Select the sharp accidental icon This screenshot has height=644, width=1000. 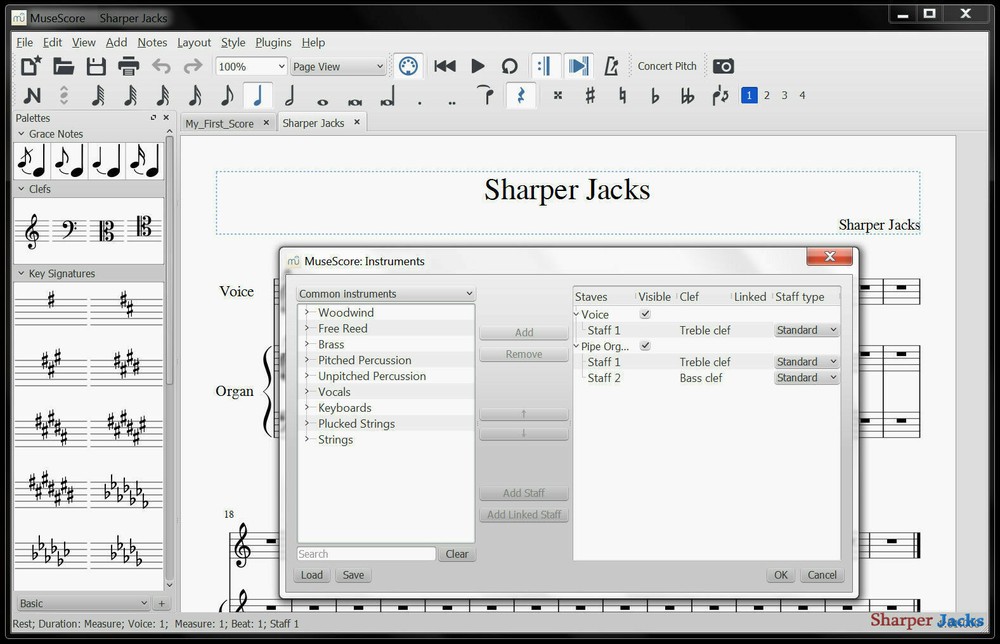coord(590,95)
